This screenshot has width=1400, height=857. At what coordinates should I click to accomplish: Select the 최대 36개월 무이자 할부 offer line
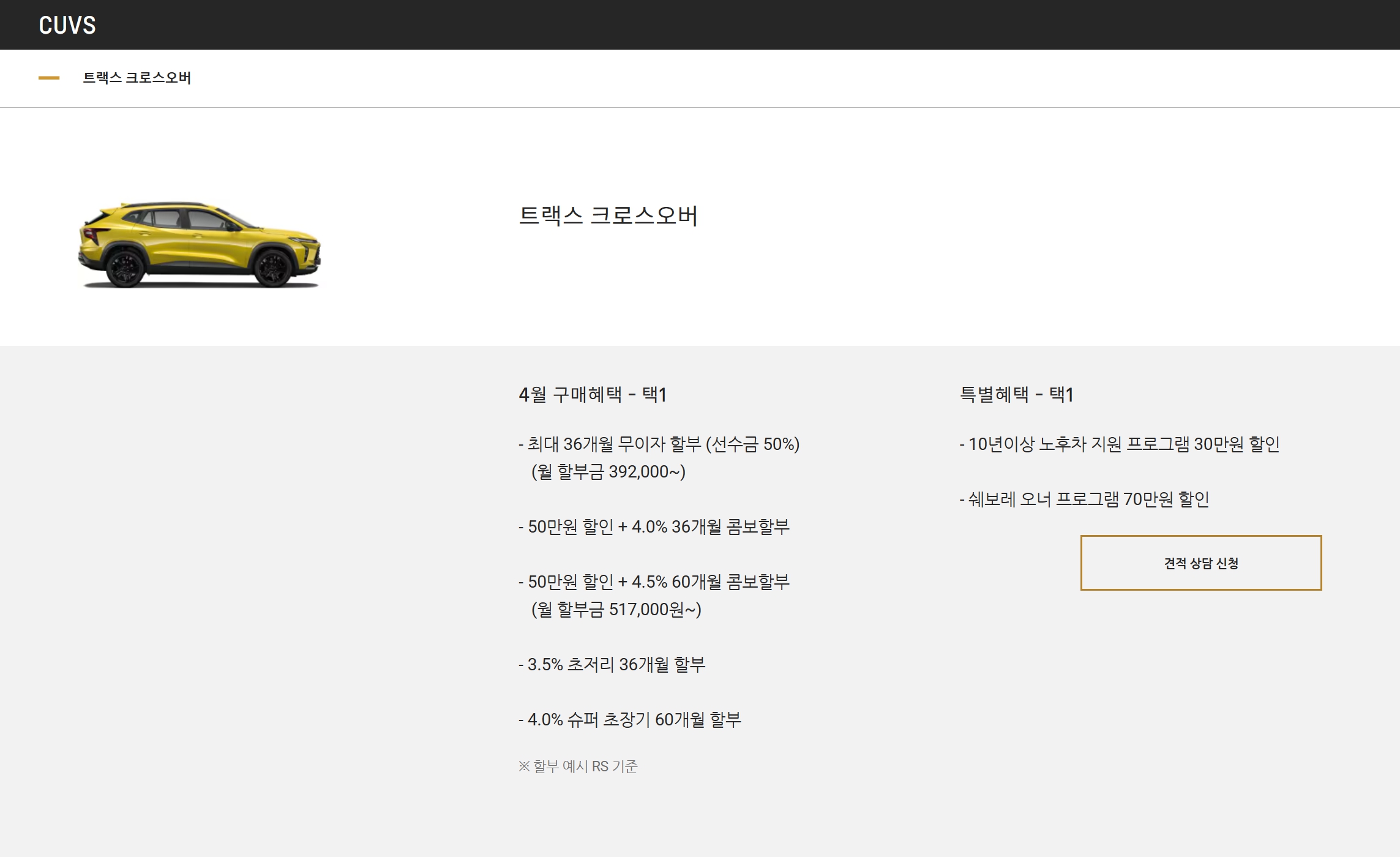[659, 444]
